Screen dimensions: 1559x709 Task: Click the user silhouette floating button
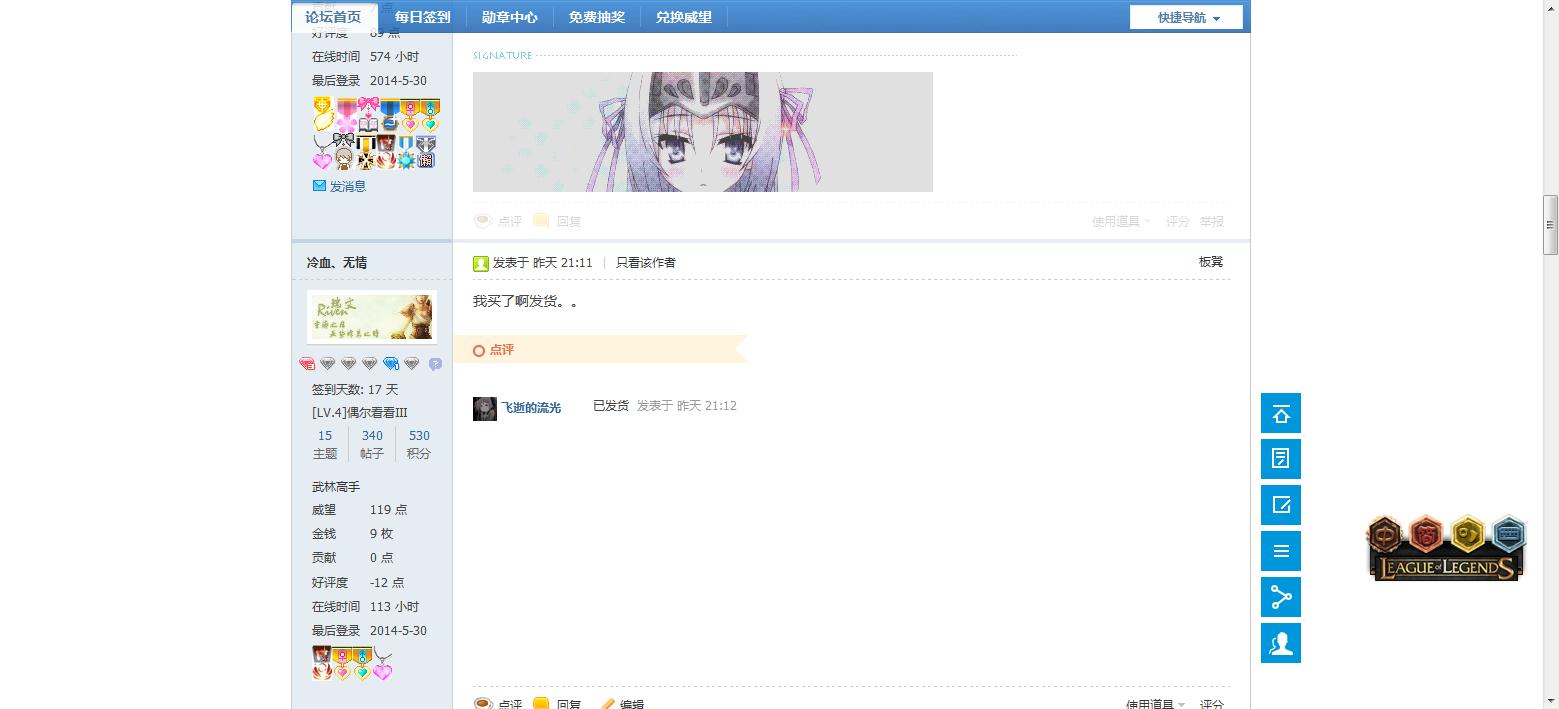tap(1281, 643)
